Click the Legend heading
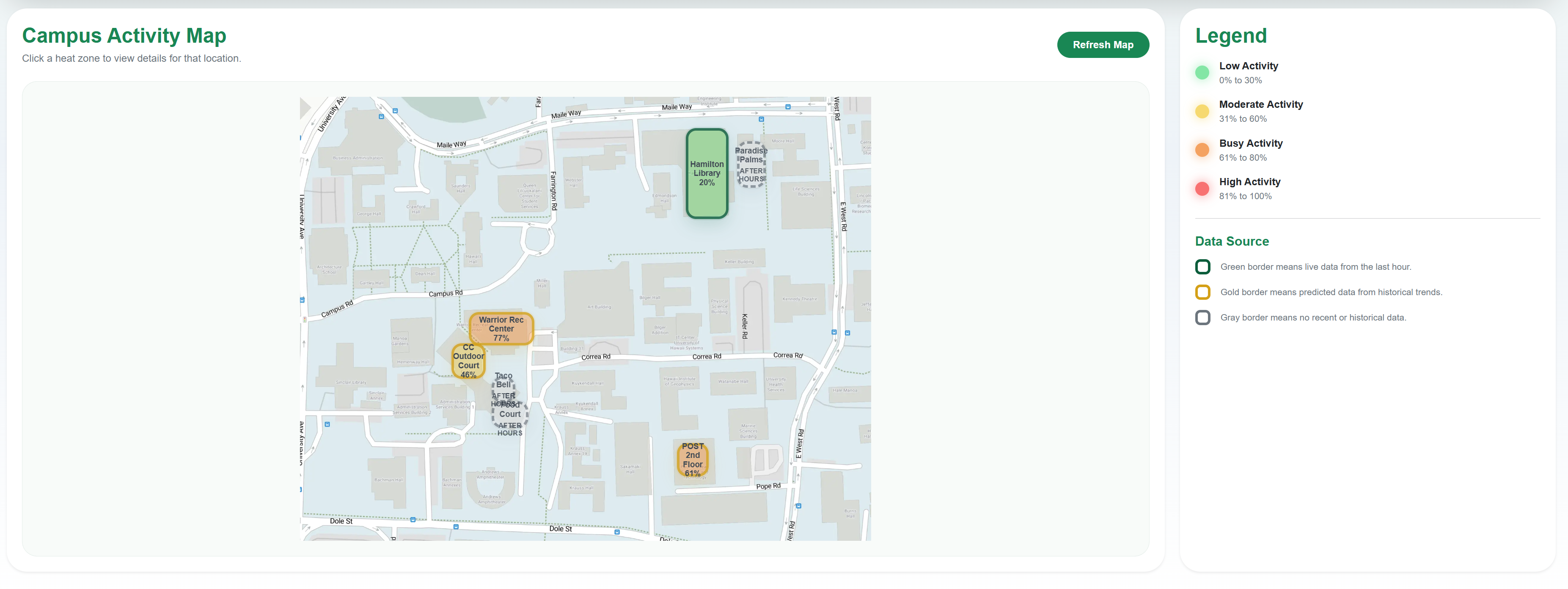This screenshot has height=589, width=1568. pyautogui.click(x=1231, y=35)
